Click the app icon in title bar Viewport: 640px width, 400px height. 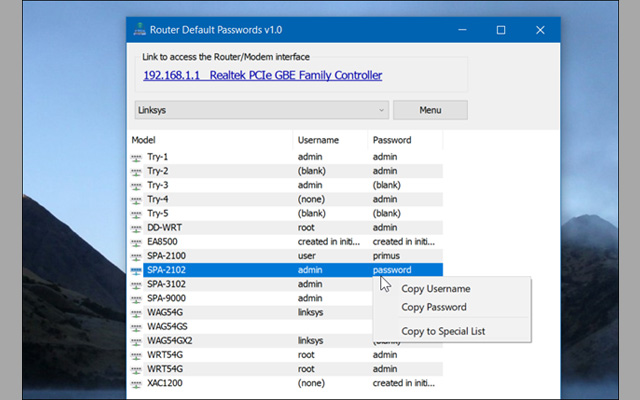point(139,30)
